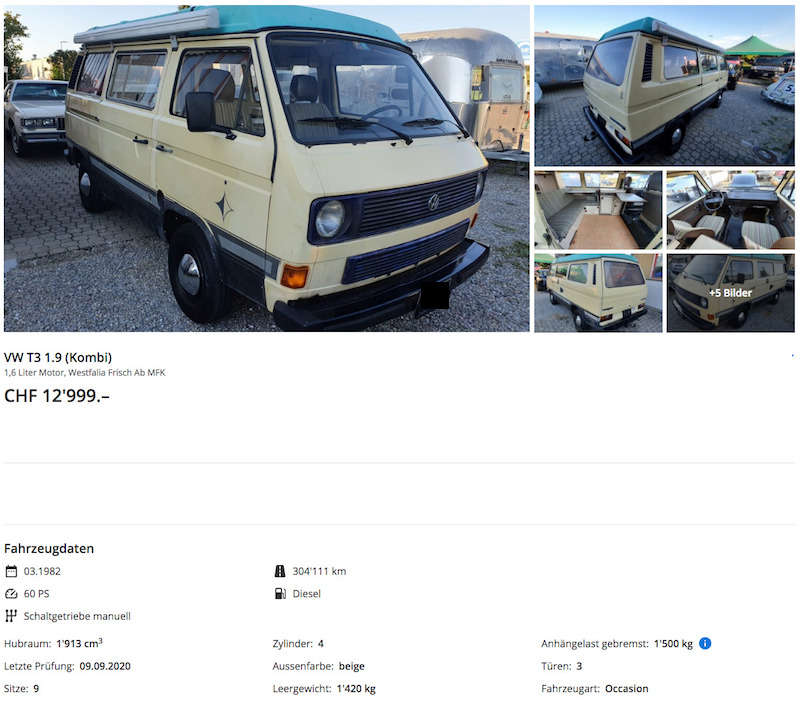This screenshot has width=800, height=701.
Task: Show more photos via +5 Bilder
Action: tap(731, 293)
